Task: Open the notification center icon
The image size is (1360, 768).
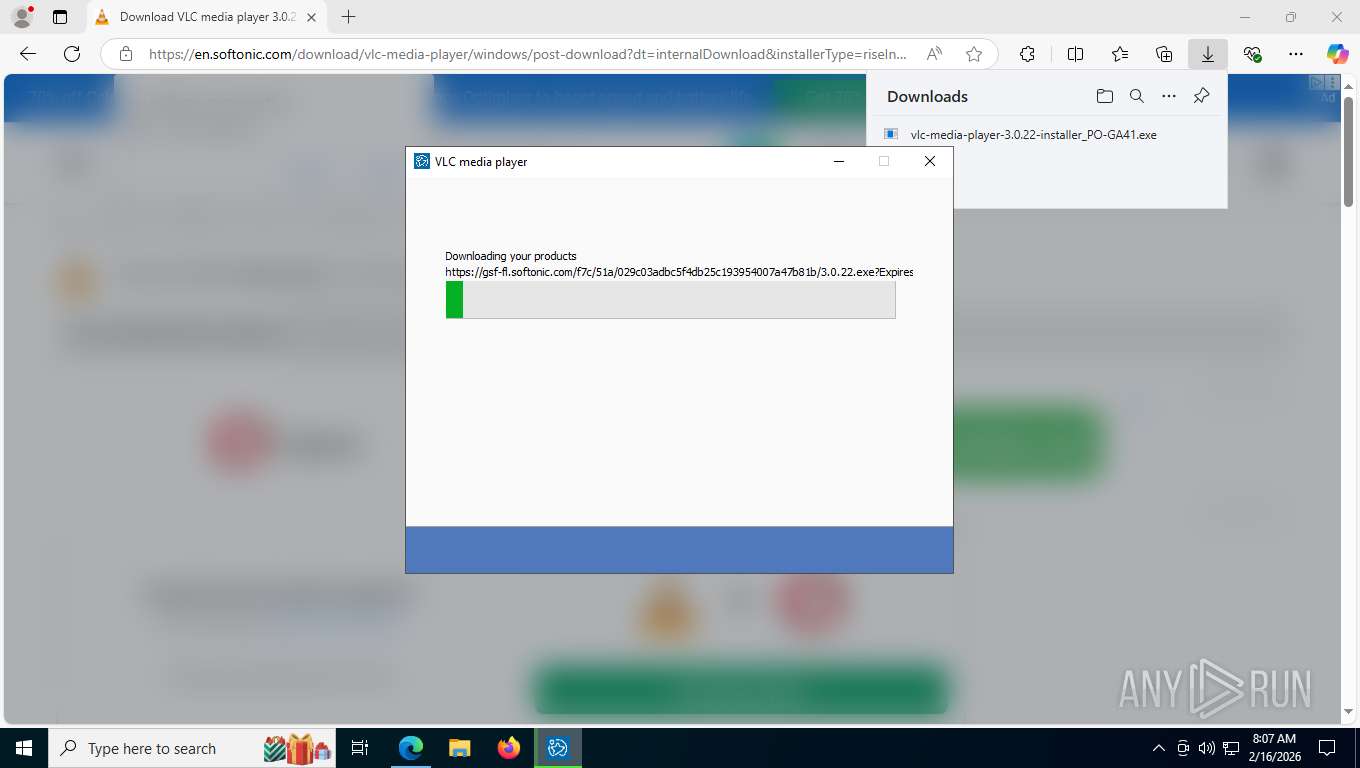Action: pyautogui.click(x=1327, y=748)
